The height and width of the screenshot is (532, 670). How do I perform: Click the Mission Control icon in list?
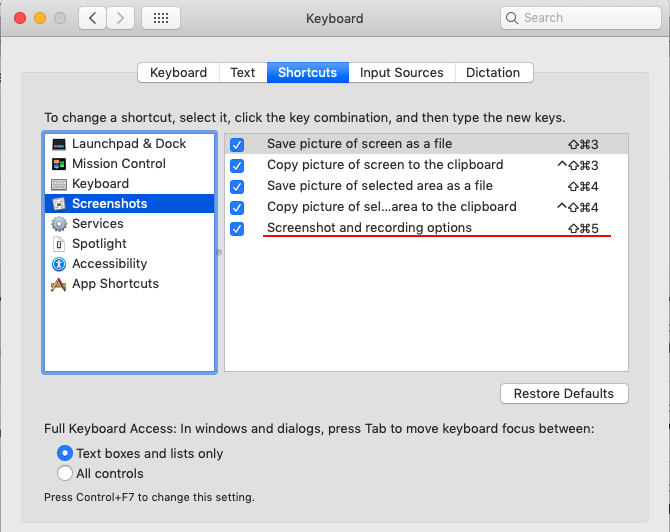click(x=59, y=164)
